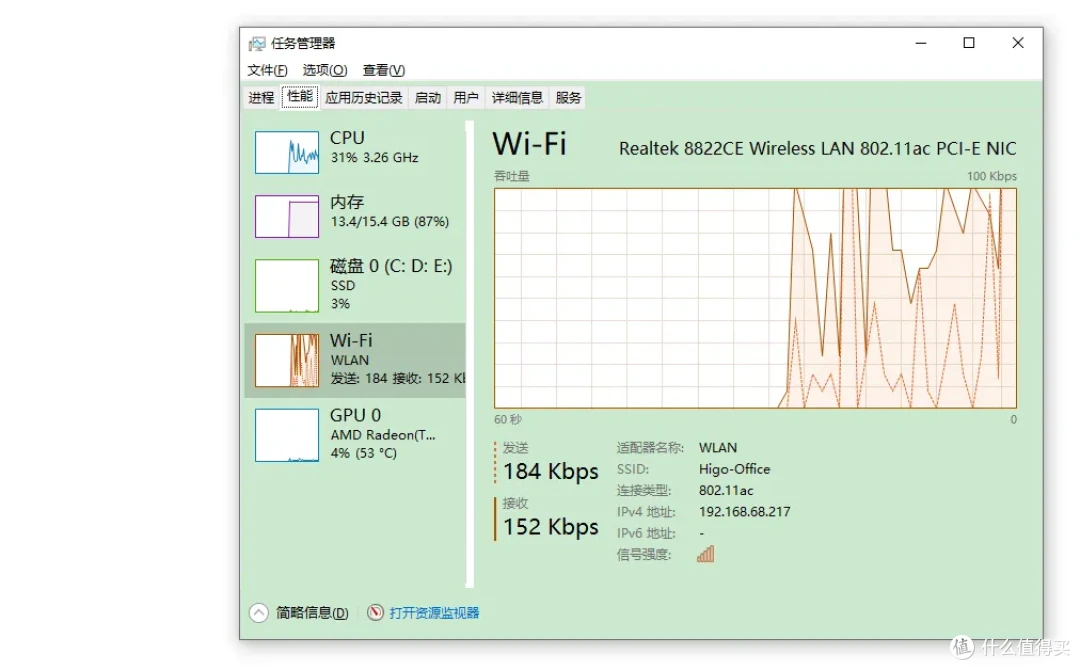The height and width of the screenshot is (670, 1080).
Task: Minimize the Task Manager window
Action: click(921, 43)
